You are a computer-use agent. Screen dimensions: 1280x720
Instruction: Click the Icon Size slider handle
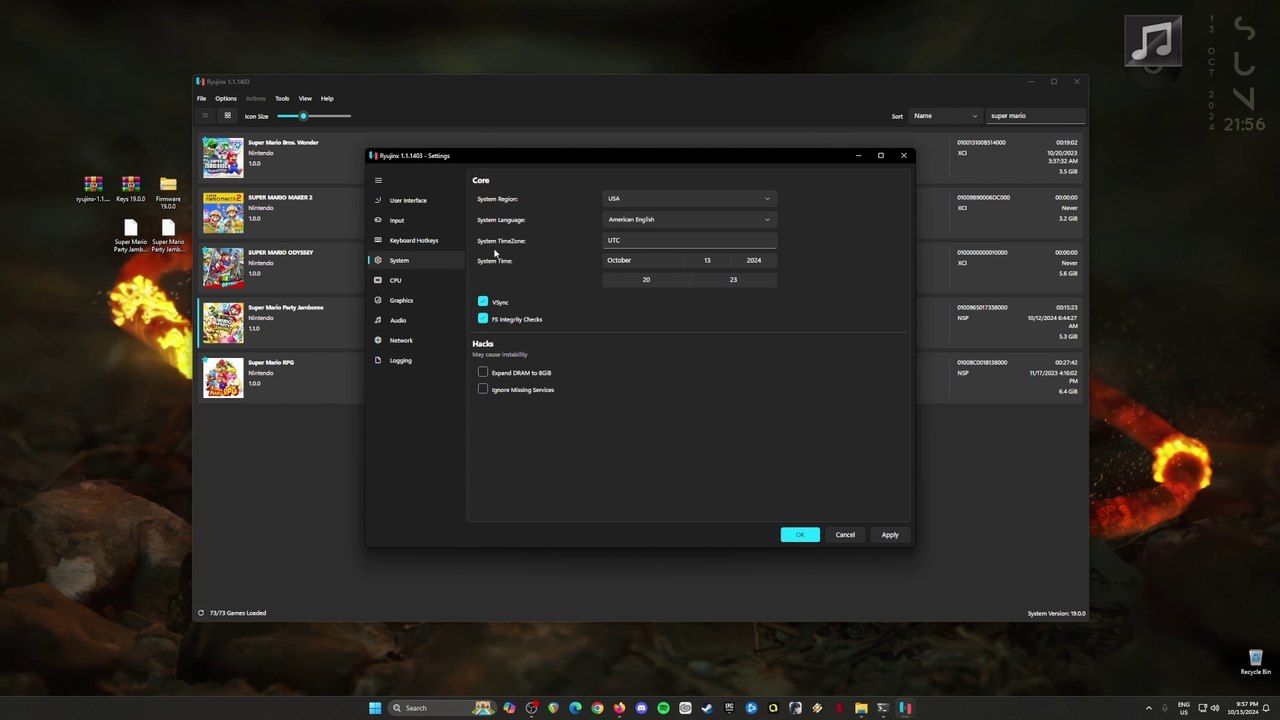tap(303, 116)
